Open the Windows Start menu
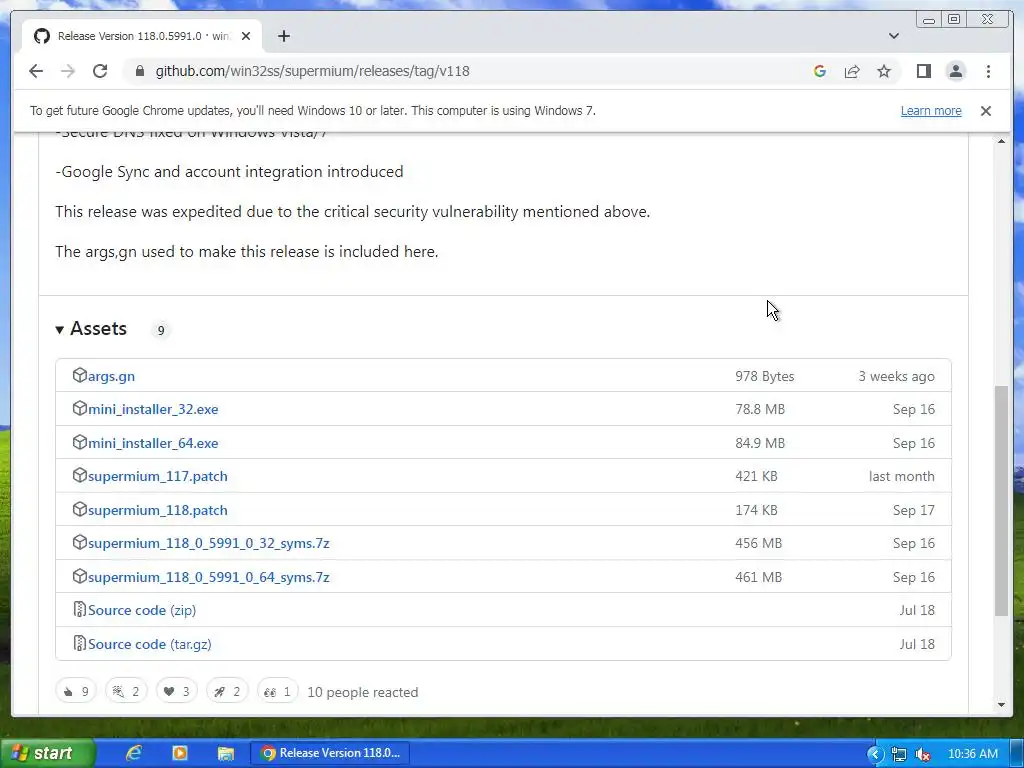 click(x=46, y=753)
